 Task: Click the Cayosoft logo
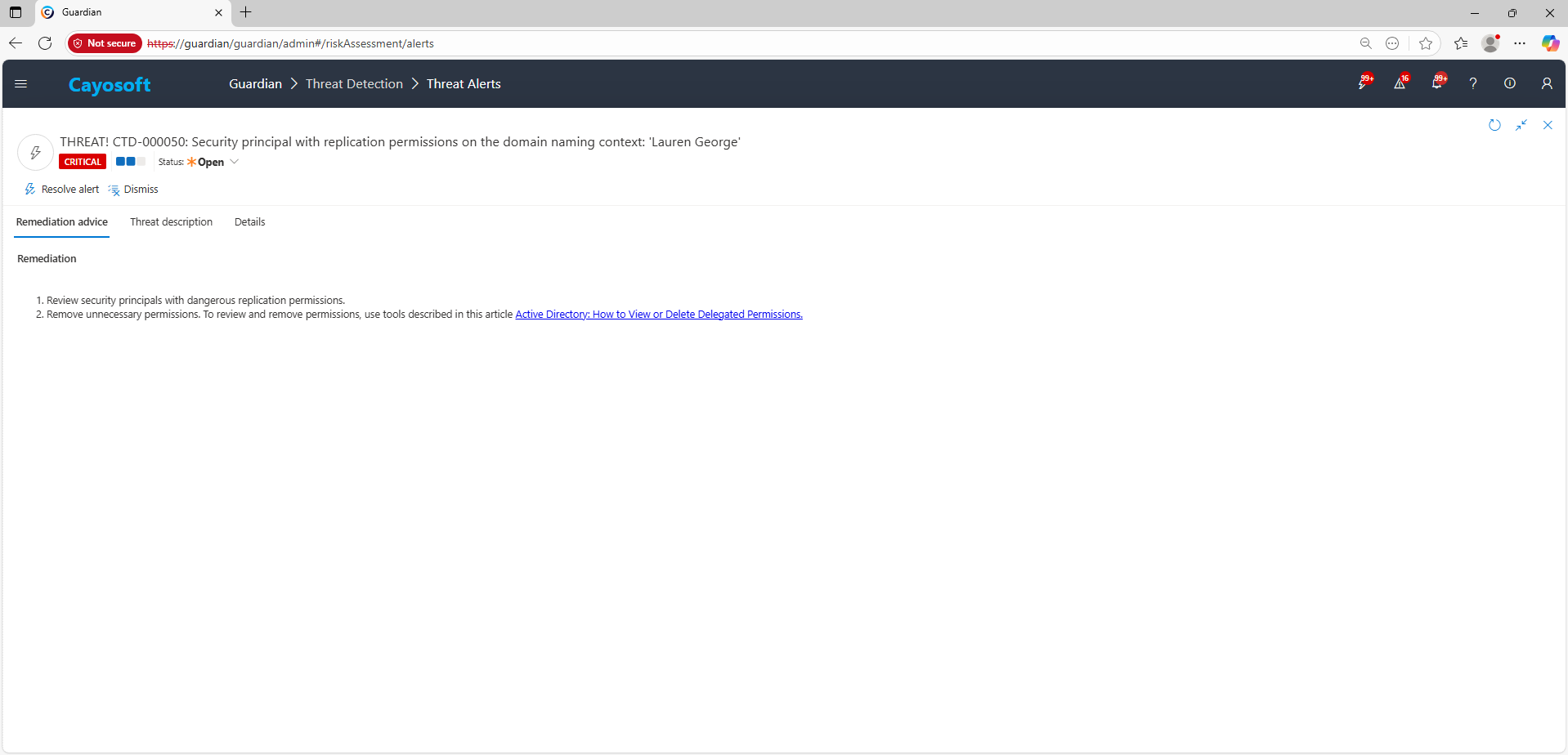110,85
